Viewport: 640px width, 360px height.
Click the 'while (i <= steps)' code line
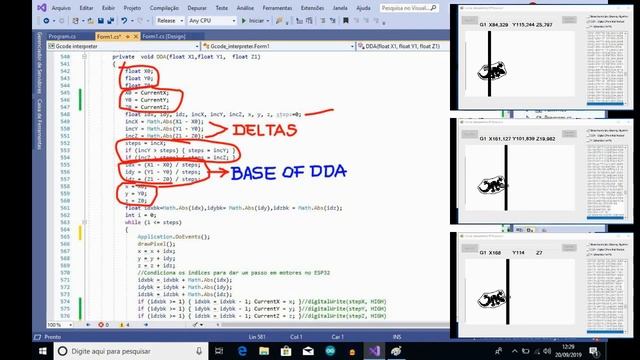pyautogui.click(x=153, y=222)
